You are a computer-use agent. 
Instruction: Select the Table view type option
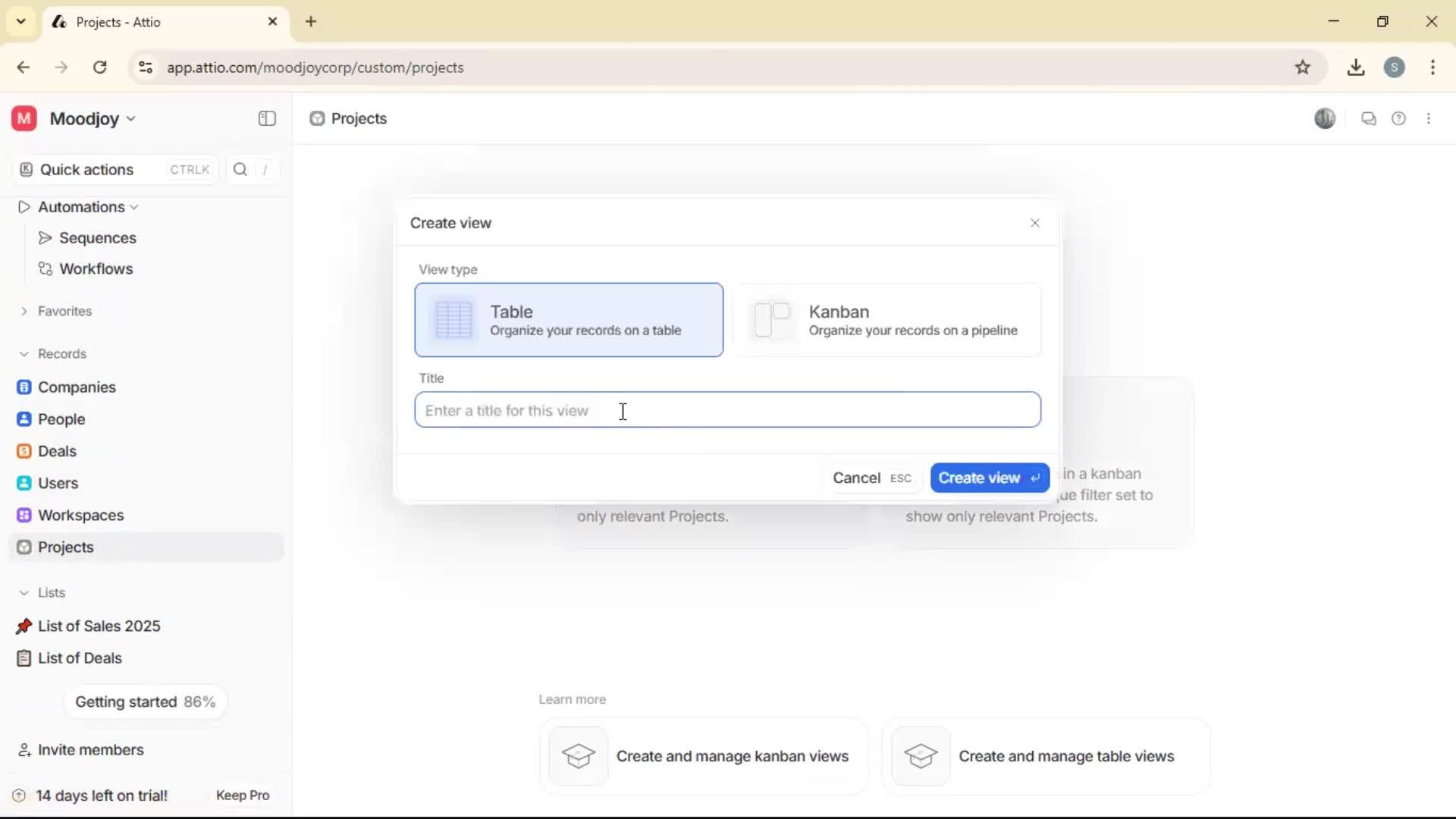(x=569, y=320)
